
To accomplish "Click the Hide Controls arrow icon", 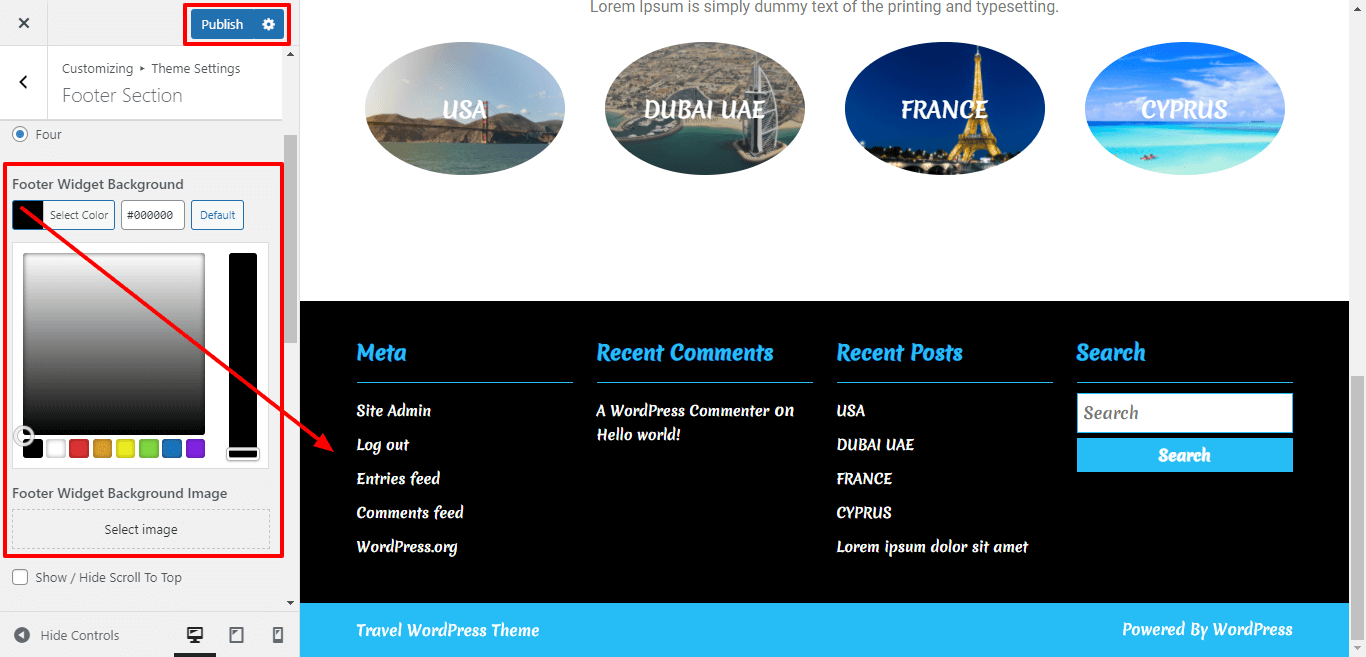I will (x=23, y=634).
